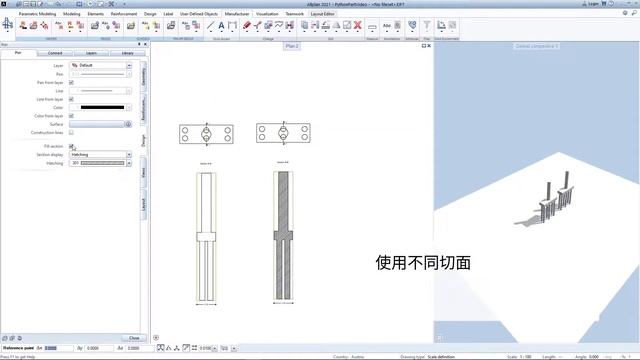Click the gray Hatching pattern swatch
Screen dimensions: 640x360
(x=102, y=163)
